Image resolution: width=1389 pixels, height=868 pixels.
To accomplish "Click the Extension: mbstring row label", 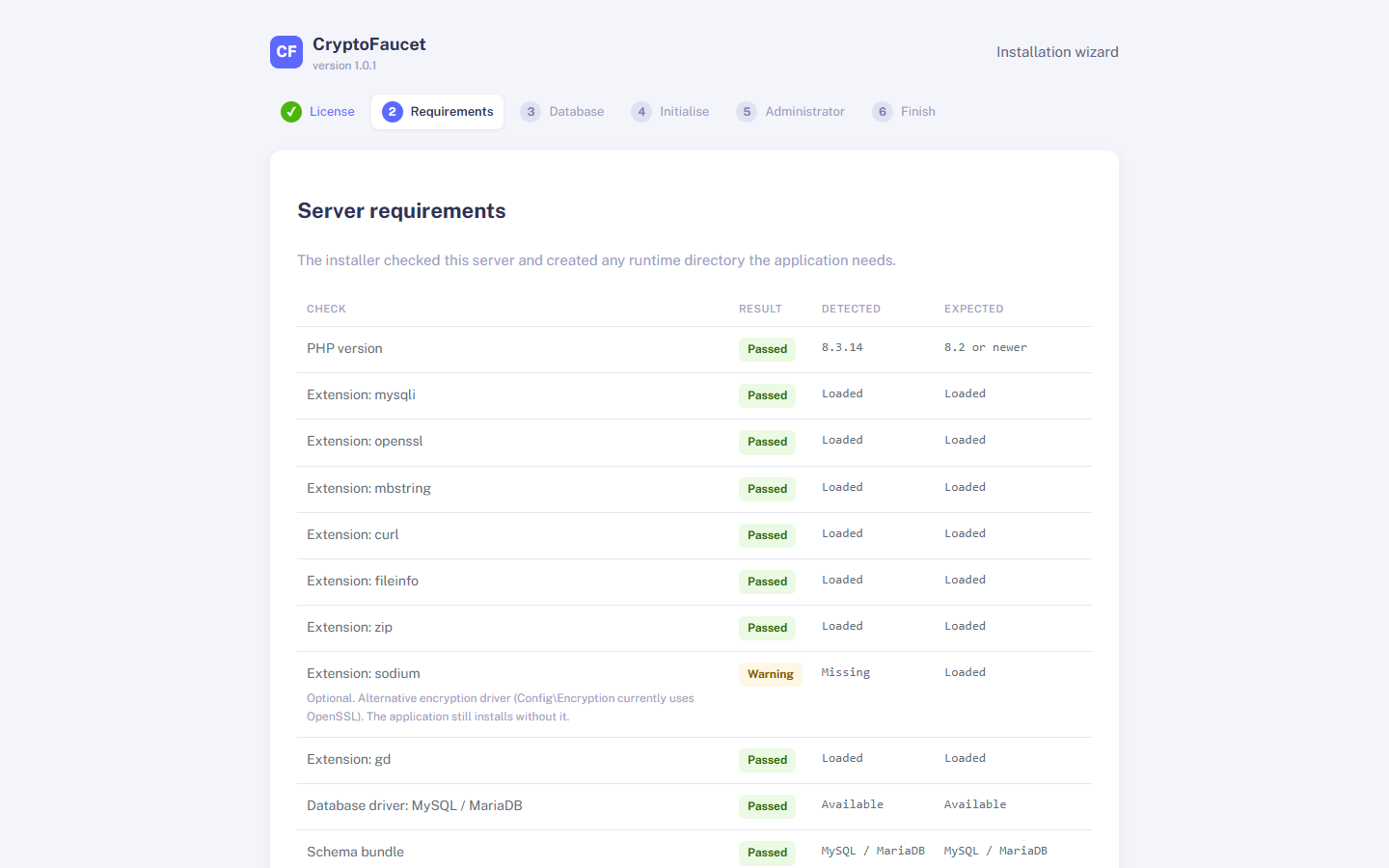I will (x=368, y=488).
